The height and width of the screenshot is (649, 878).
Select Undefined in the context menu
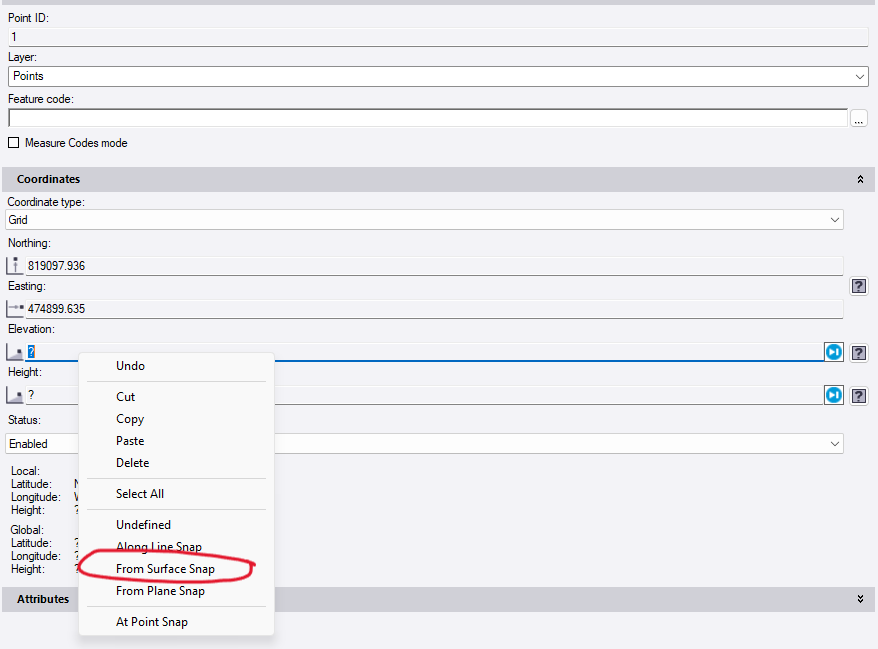tap(143, 525)
